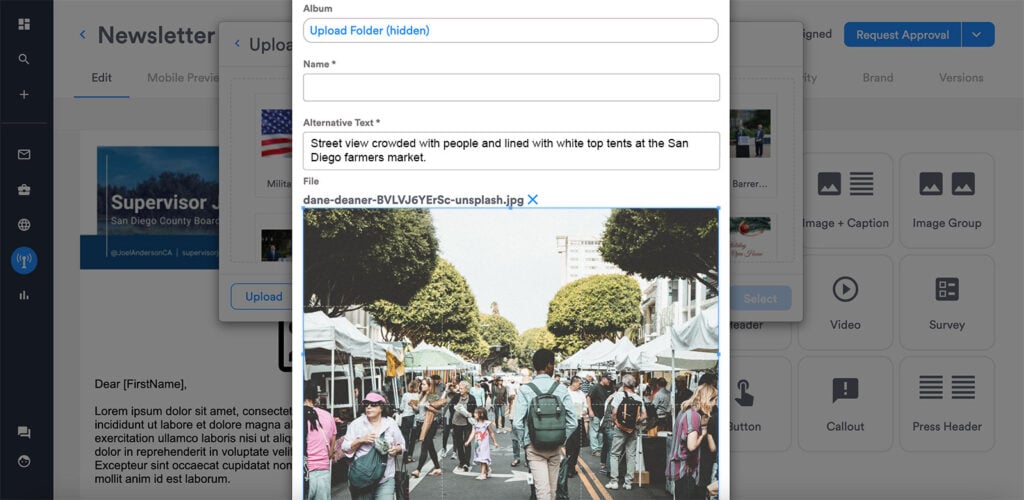The image size is (1024, 500).
Task: Expand the Request Approval dropdown arrow
Action: click(978, 35)
